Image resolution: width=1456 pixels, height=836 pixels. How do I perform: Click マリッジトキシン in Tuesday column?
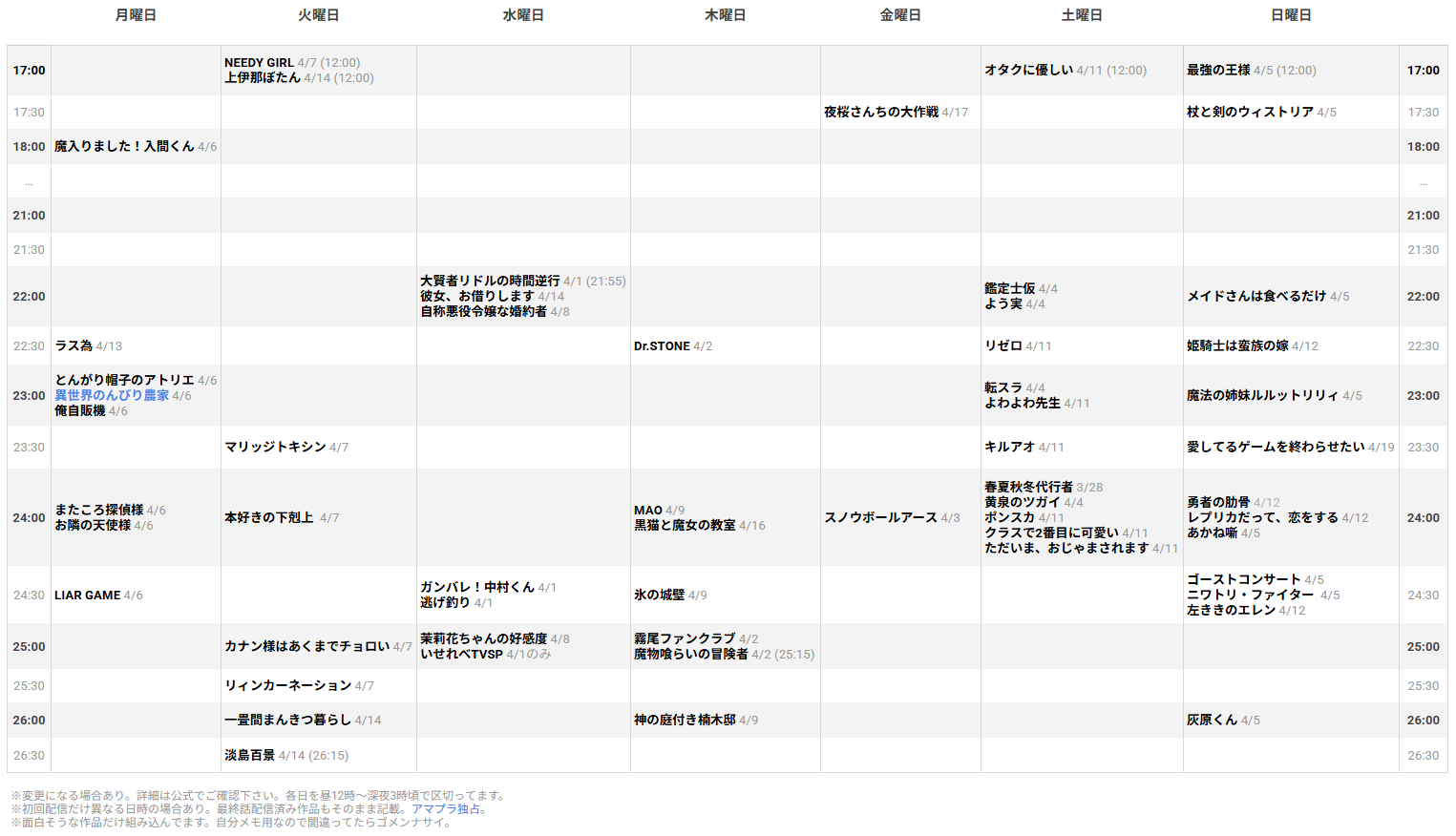click(x=275, y=447)
